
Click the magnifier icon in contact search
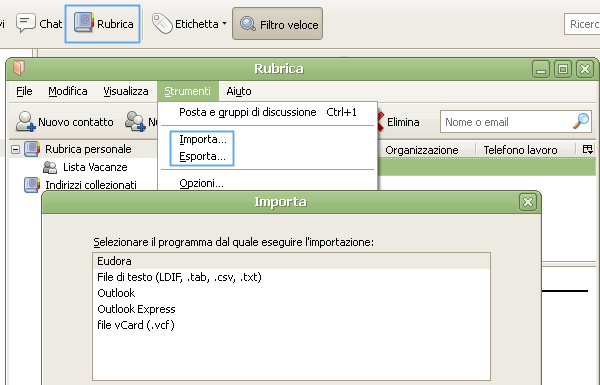point(581,121)
